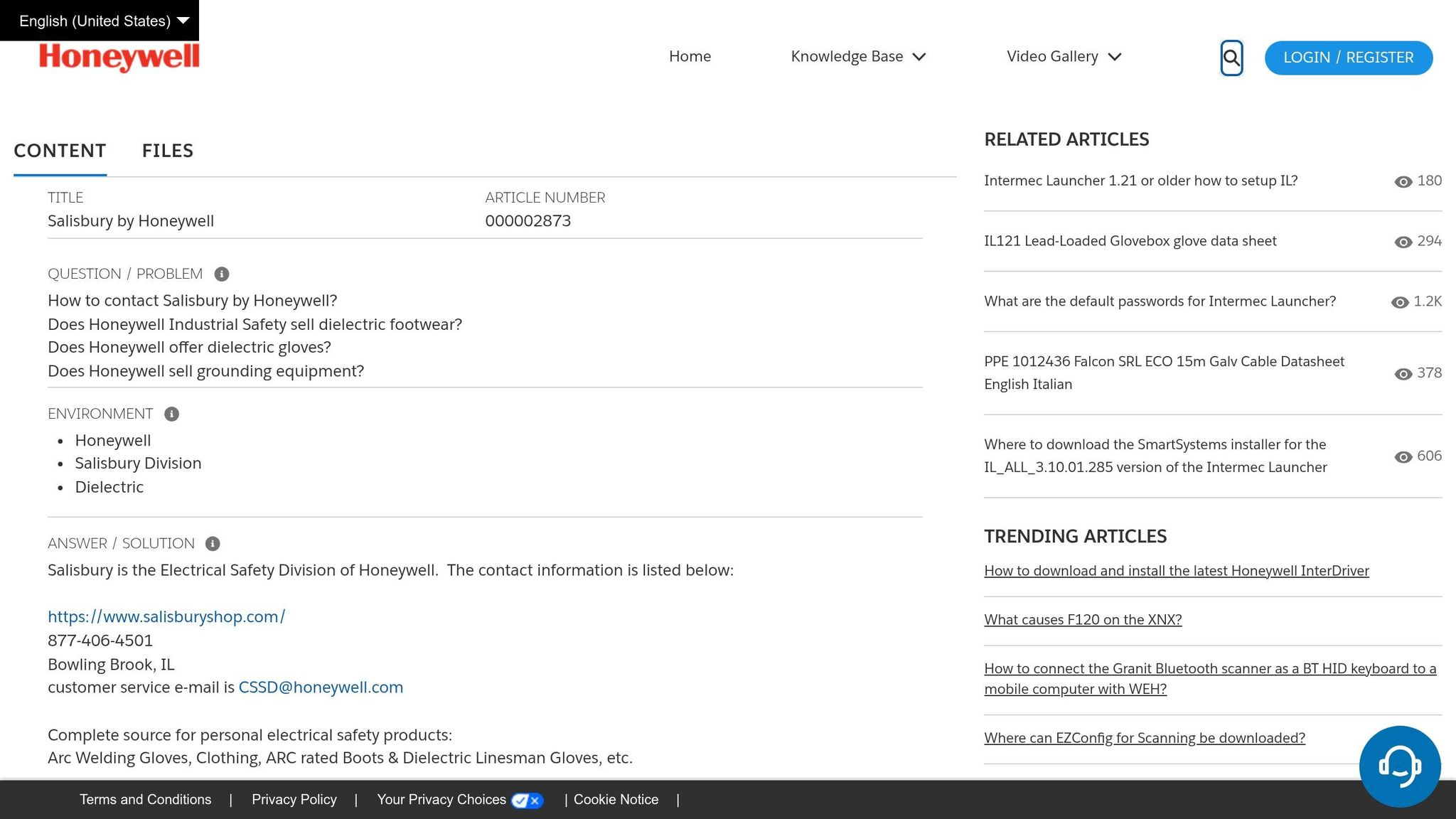Screen dimensions: 1456x819
Task: Click the article number 000002873
Action: 528,221
